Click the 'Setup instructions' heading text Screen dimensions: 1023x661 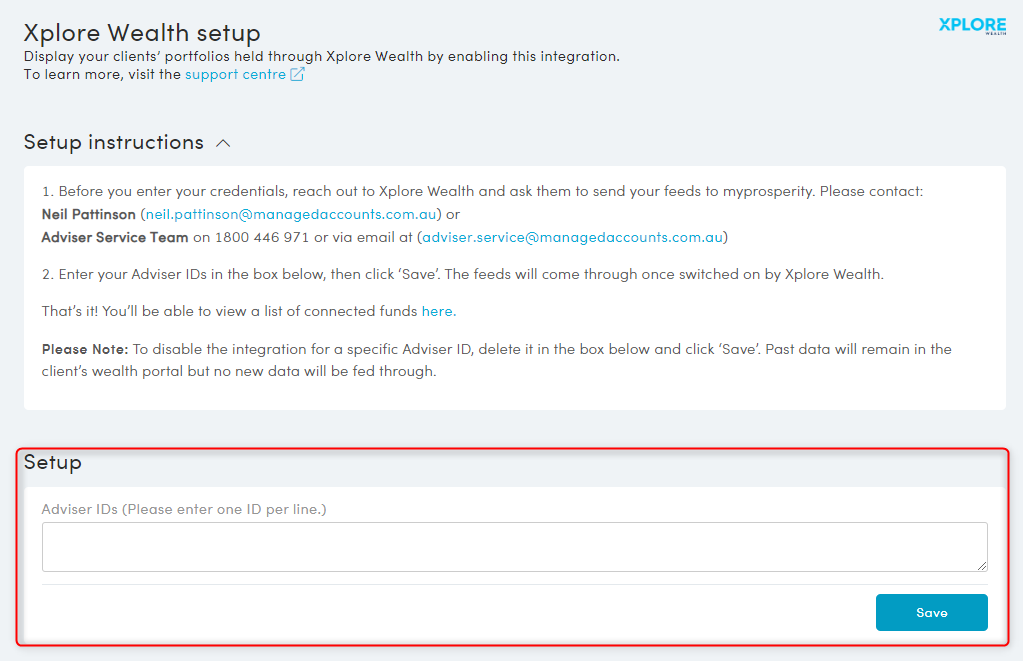click(114, 142)
